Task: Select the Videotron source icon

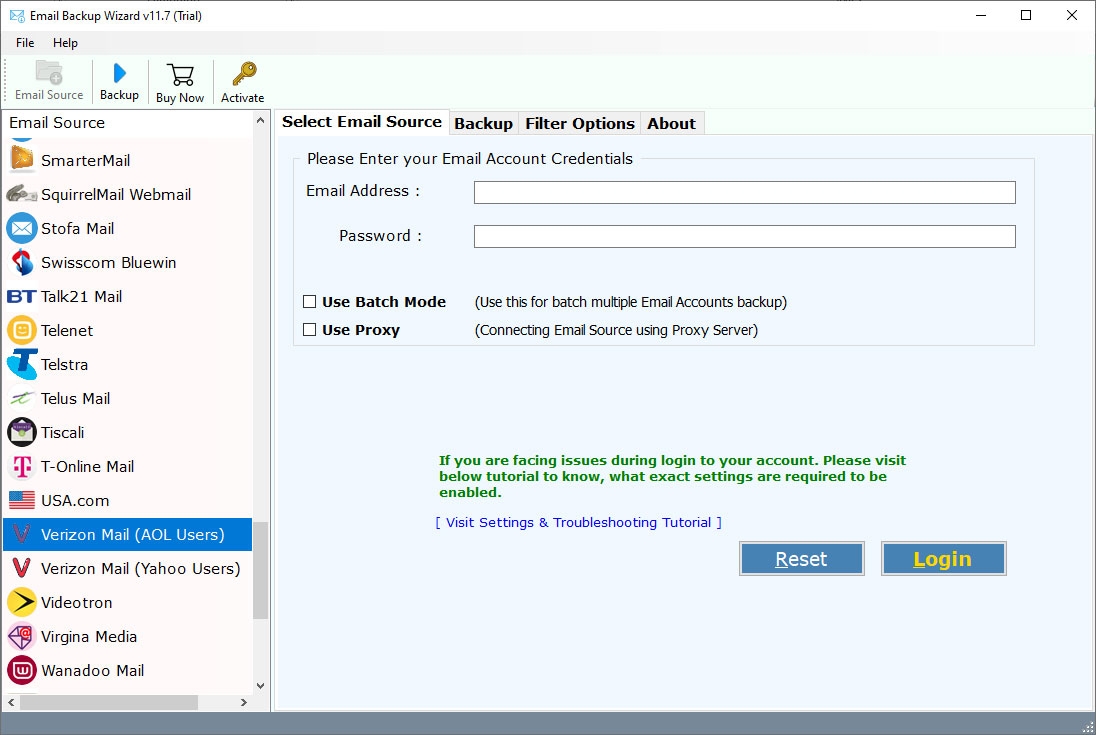Action: click(22, 603)
